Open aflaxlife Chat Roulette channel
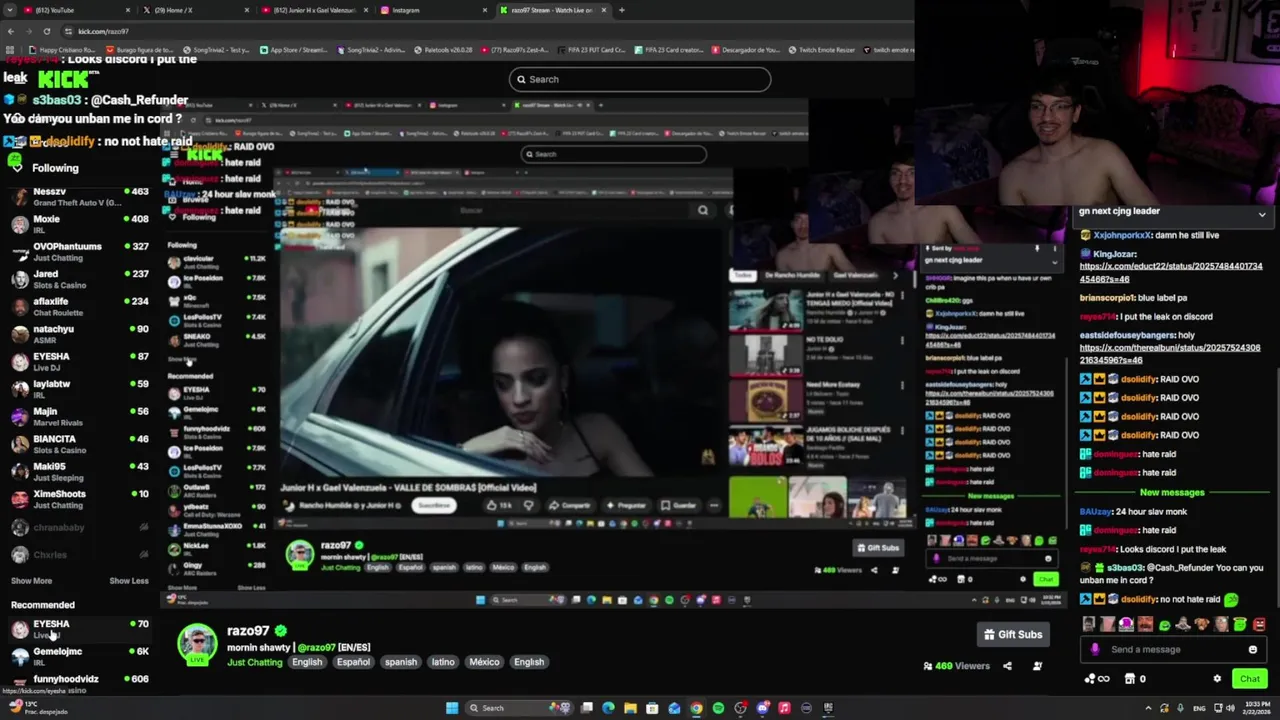 pos(80,306)
